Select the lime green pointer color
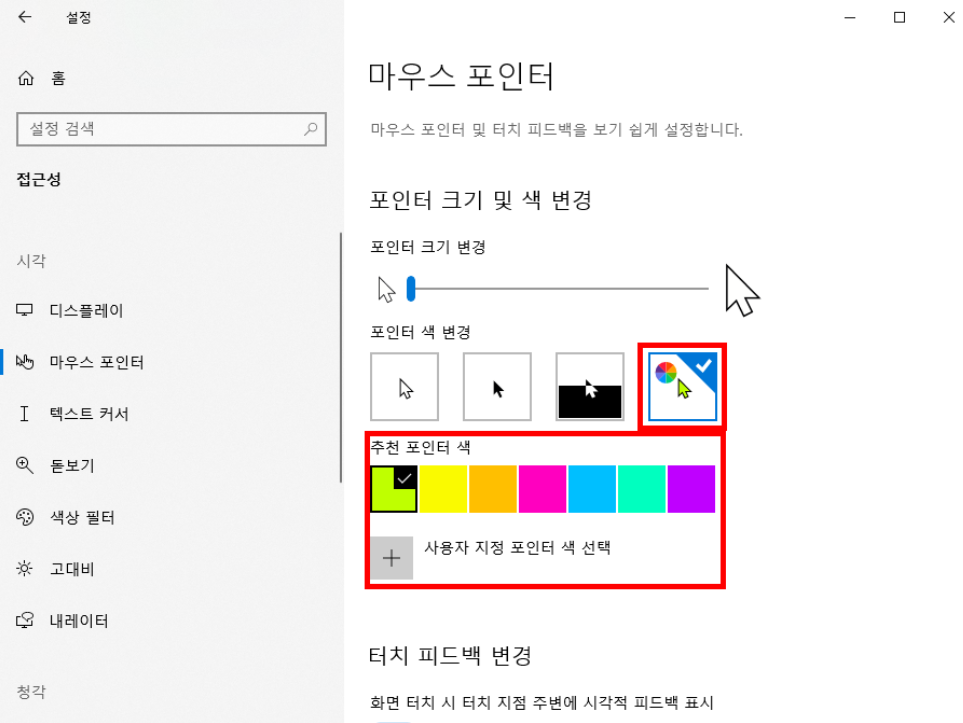Image resolution: width=963 pixels, height=723 pixels. (394, 489)
